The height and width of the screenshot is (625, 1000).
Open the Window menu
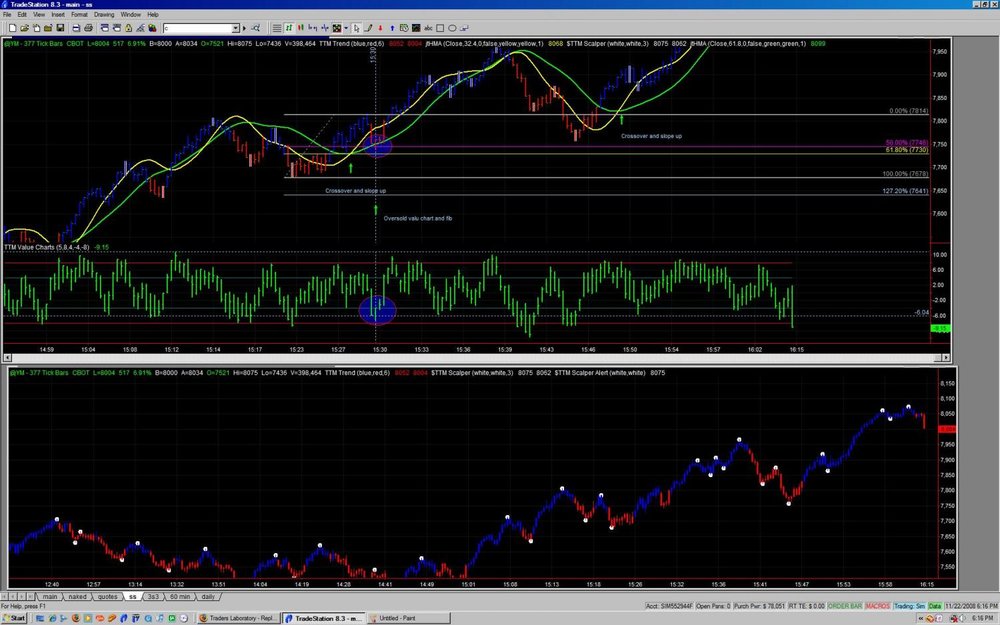point(131,14)
